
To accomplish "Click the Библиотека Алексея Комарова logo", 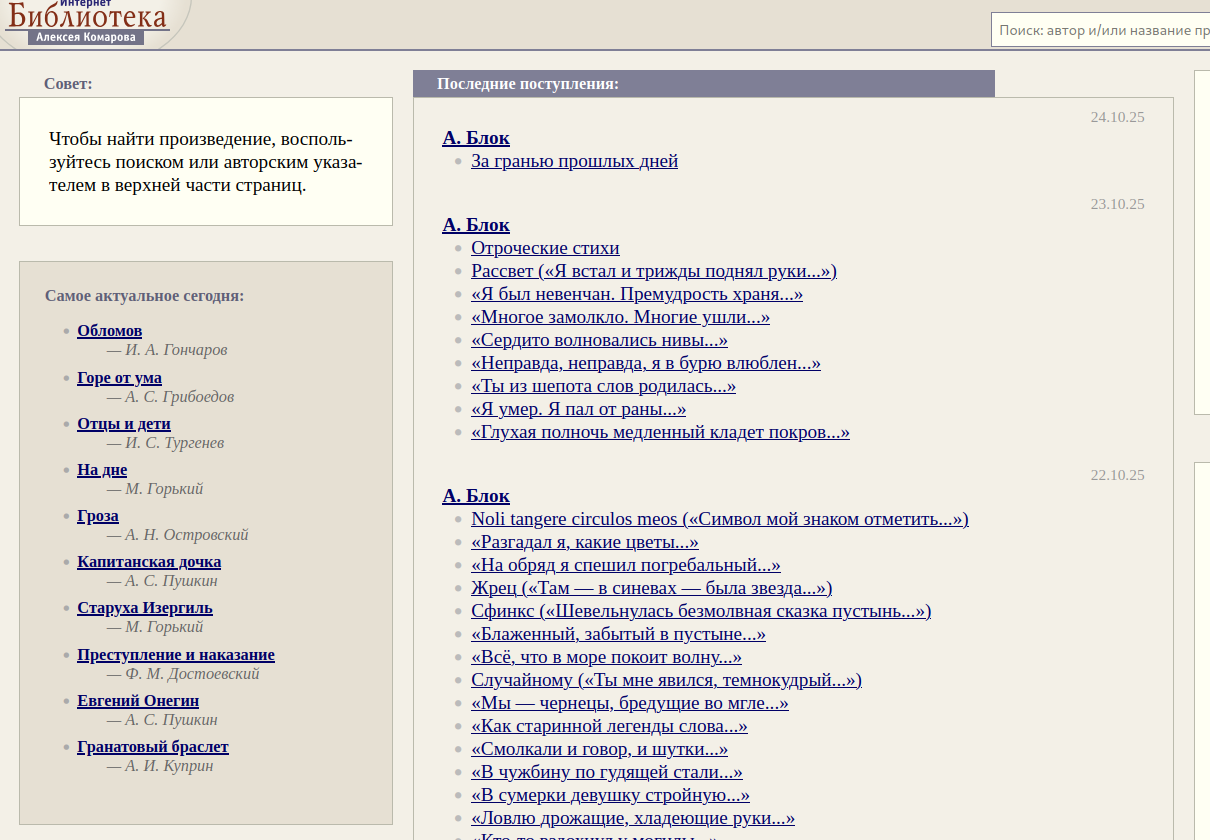I will (88, 22).
